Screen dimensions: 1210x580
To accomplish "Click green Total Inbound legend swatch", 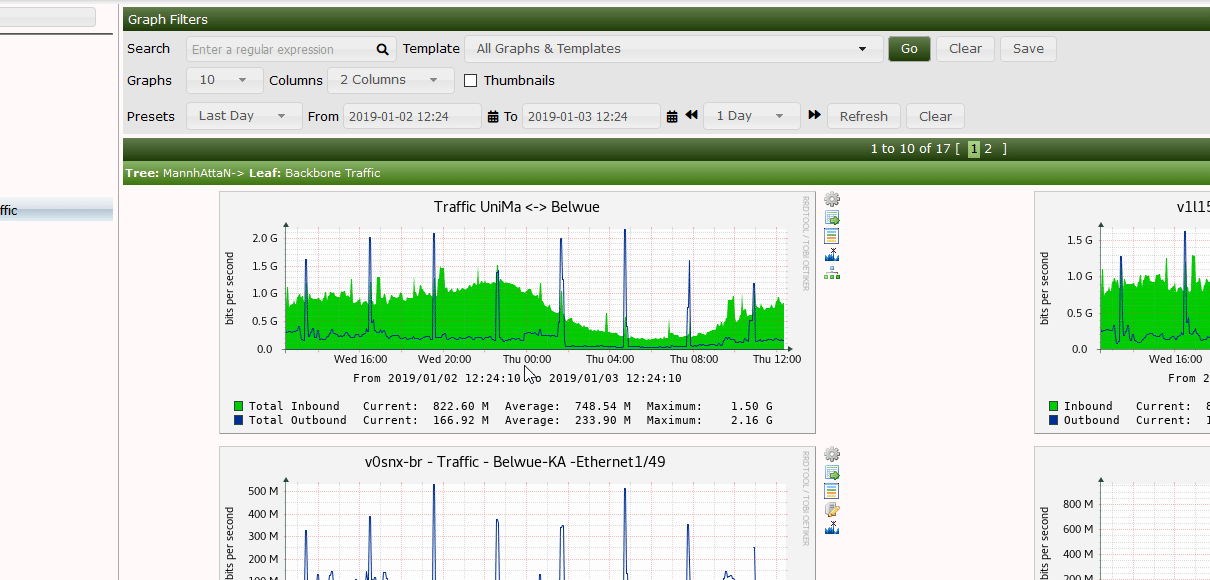I will 239,406.
